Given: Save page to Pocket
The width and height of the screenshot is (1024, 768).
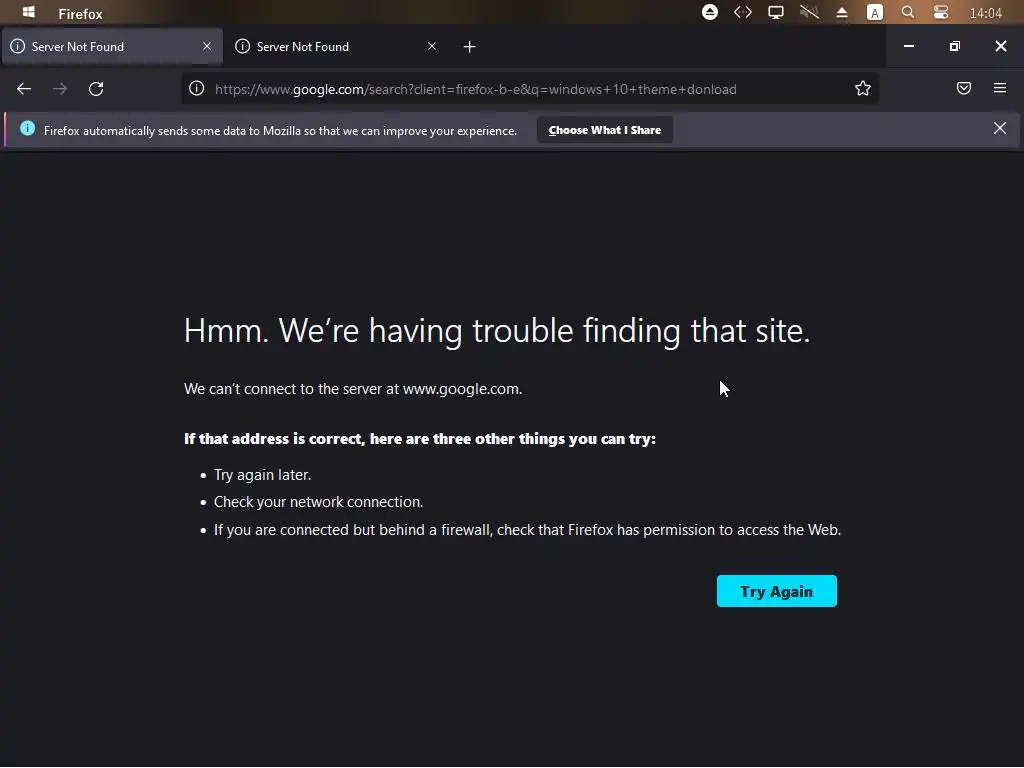Looking at the screenshot, I should coord(964,88).
